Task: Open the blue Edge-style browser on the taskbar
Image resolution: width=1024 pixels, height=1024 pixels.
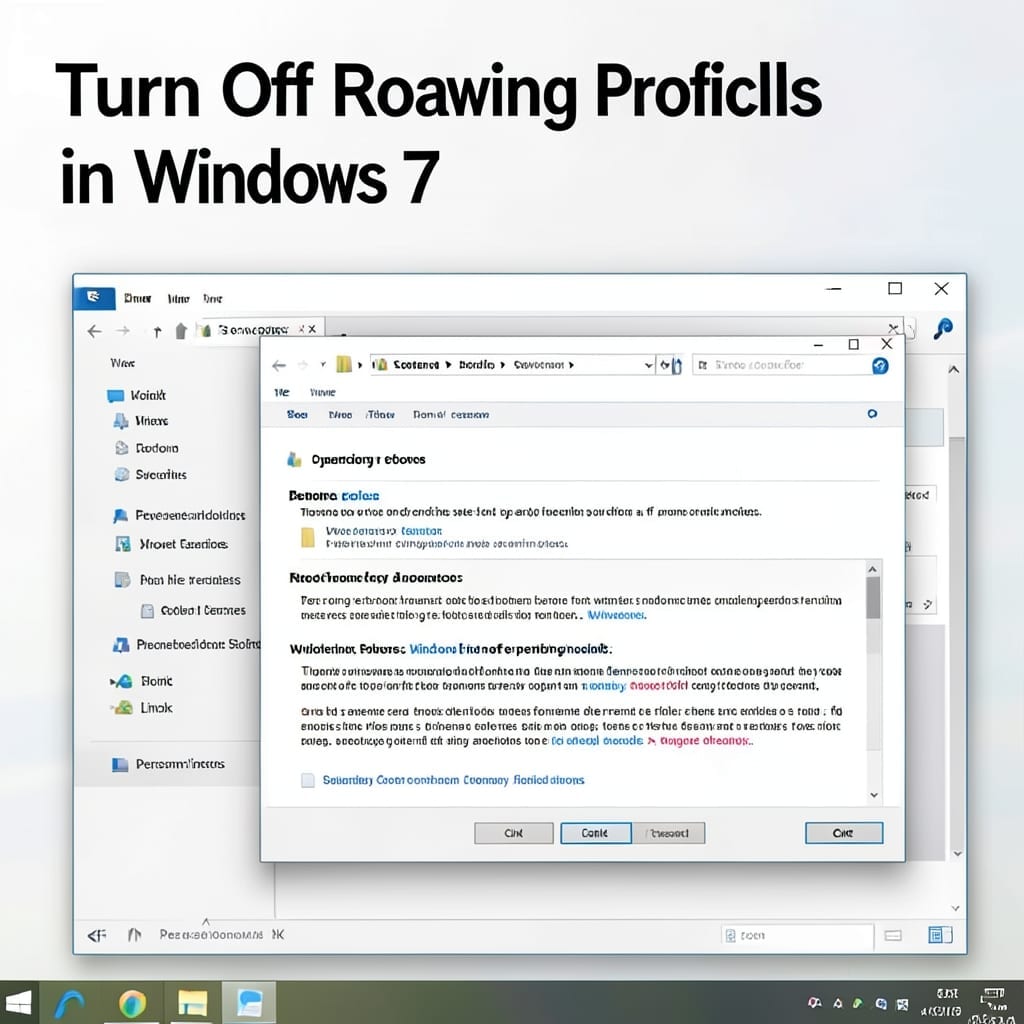Action: (69, 1004)
